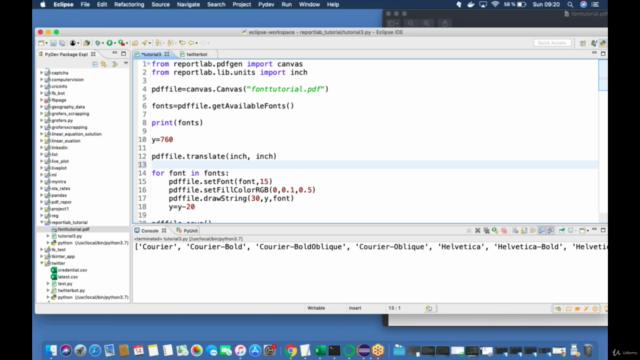Maximize the editor area
The width and height of the screenshot is (640, 360).
[603, 53]
